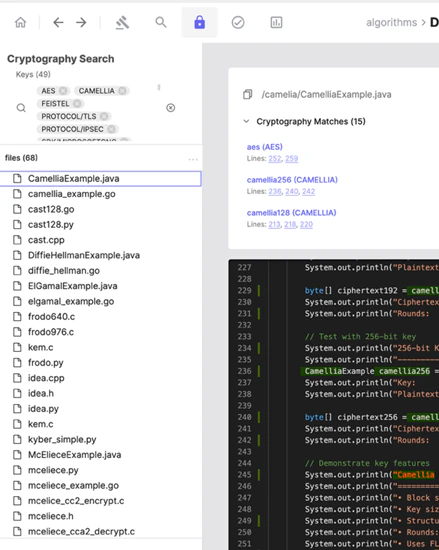Navigate forward with right arrow
Image resolution: width=439 pixels, height=550 pixels.
coord(81,22)
